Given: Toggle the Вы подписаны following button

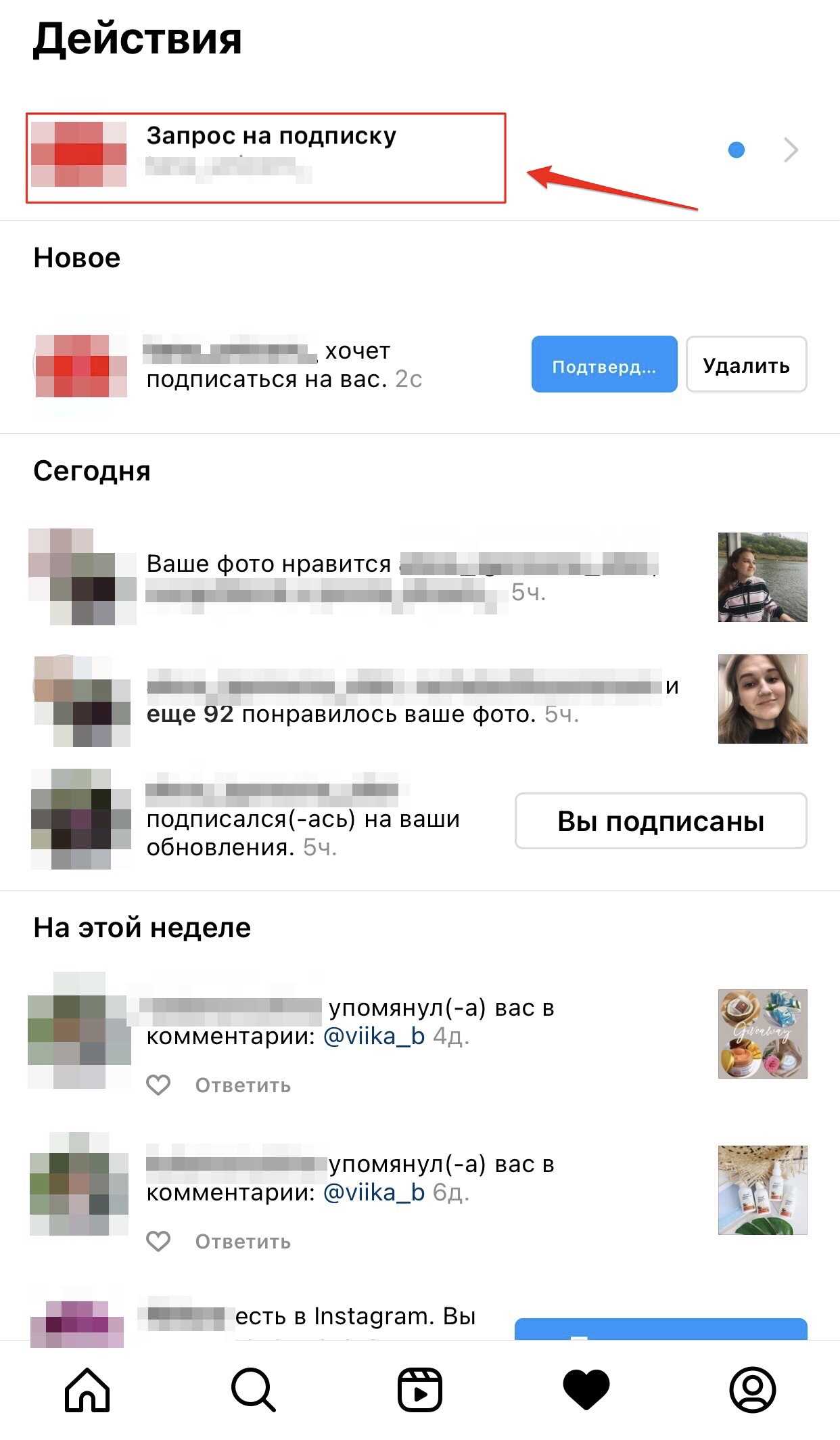Looking at the screenshot, I should click(661, 821).
